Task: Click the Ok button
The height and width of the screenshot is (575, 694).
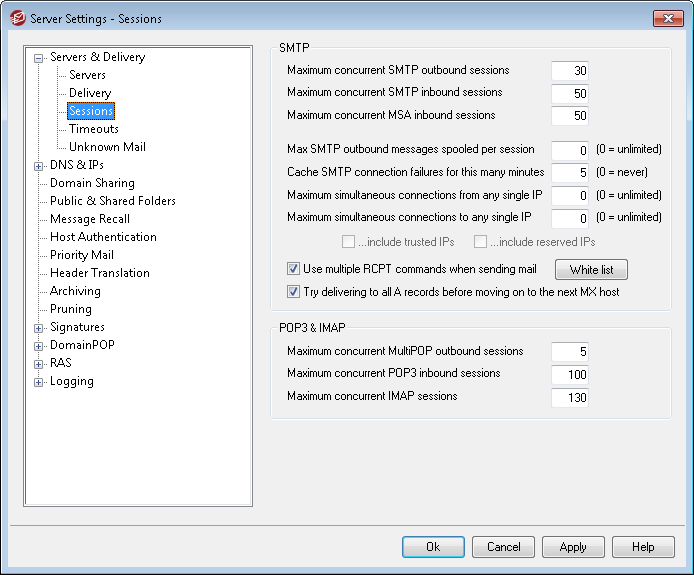Action: (x=433, y=547)
